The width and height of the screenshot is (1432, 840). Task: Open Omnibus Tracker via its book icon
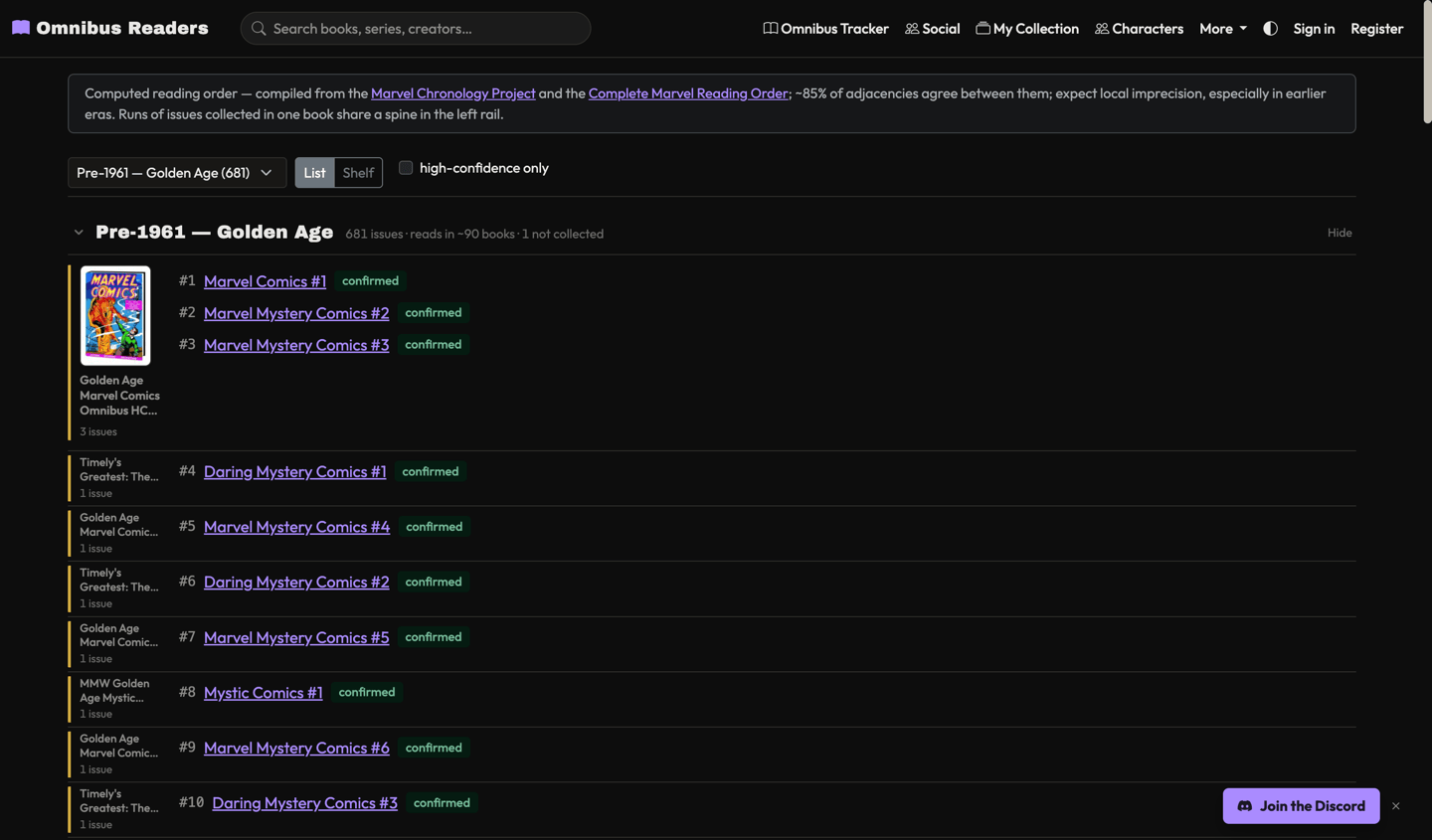click(770, 29)
